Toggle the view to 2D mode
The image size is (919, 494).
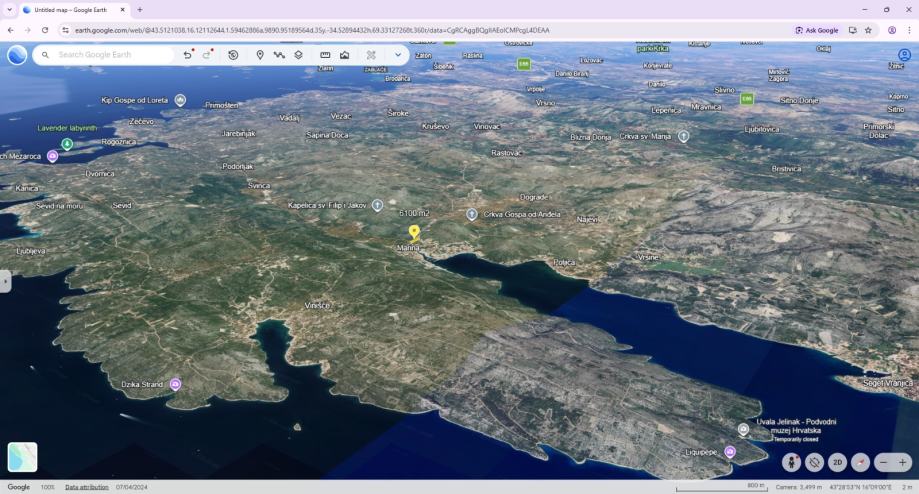[x=837, y=462]
